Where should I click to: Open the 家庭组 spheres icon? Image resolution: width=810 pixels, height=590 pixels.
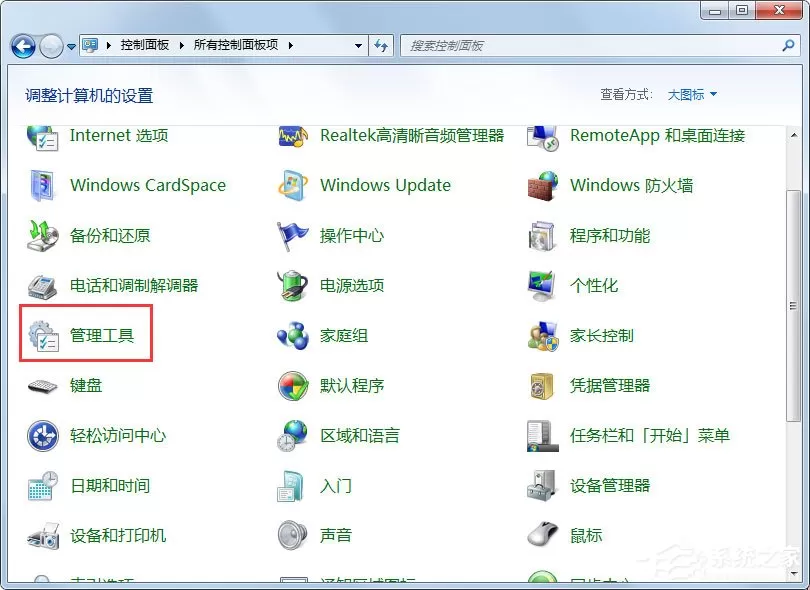[x=292, y=336]
